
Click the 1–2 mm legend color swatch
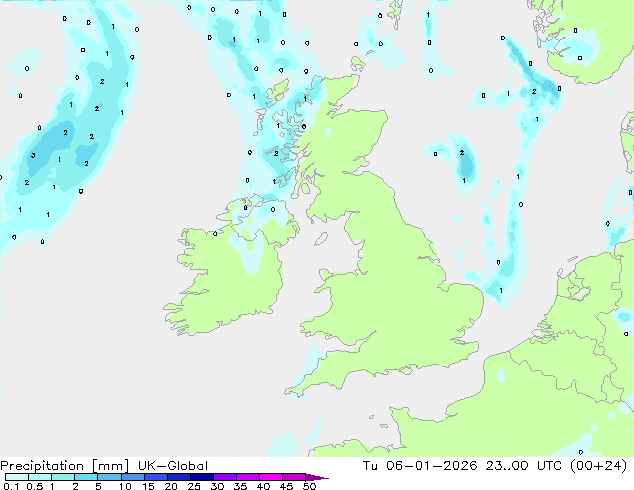[63, 477]
